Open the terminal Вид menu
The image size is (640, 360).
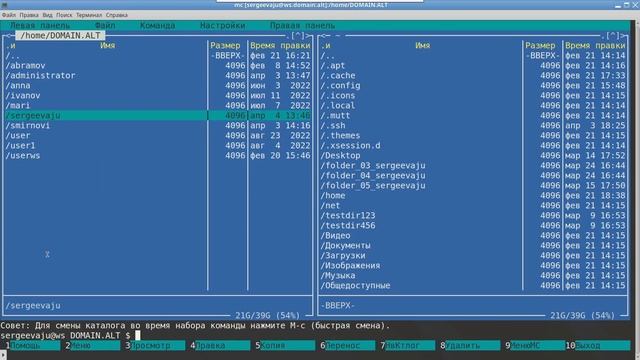coord(47,15)
